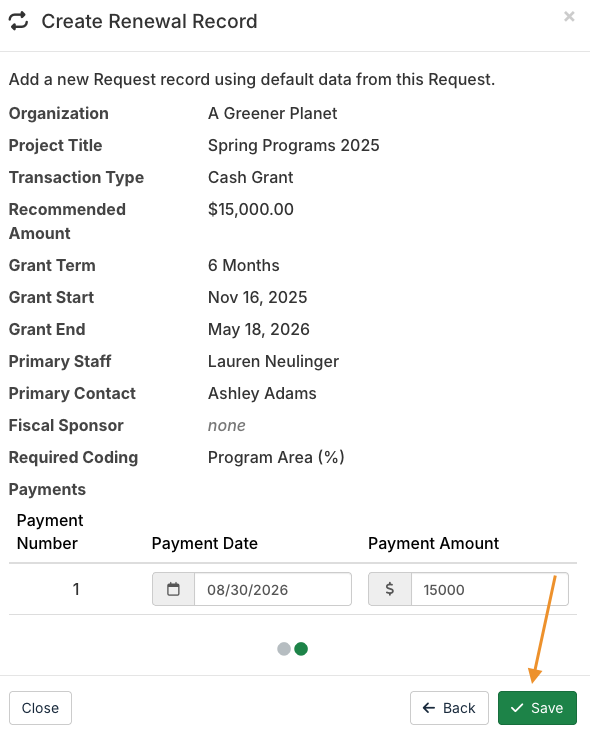Click the checkmark icon on Save

517,708
